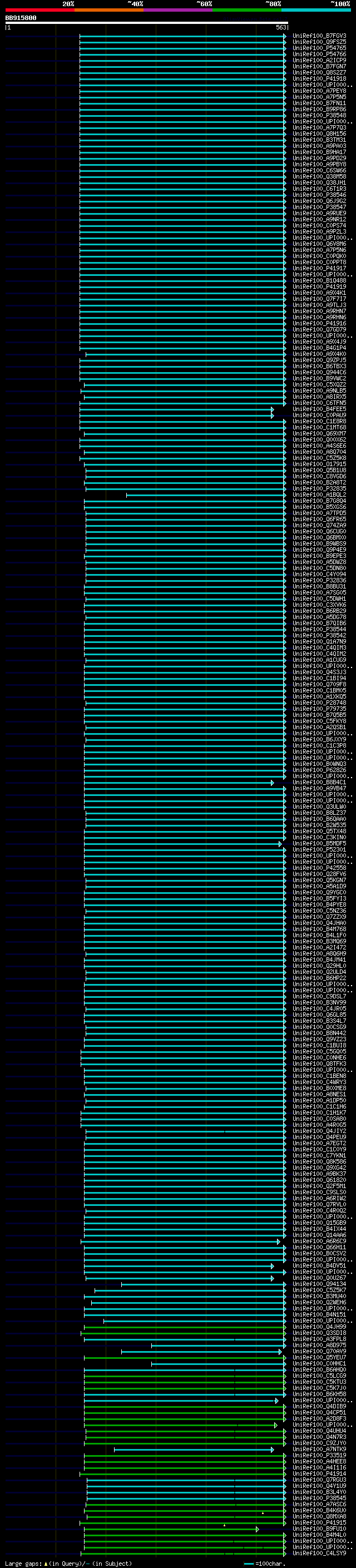Click the white query length bar
356x1568 pixels.
point(147,23)
